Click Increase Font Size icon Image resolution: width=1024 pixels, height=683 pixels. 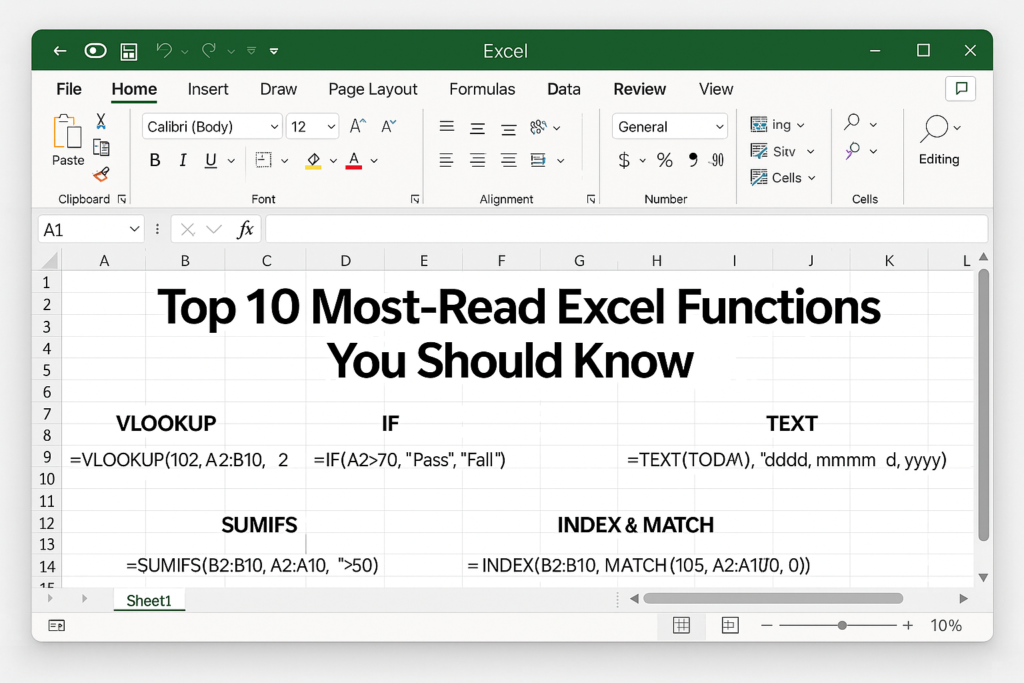point(358,126)
